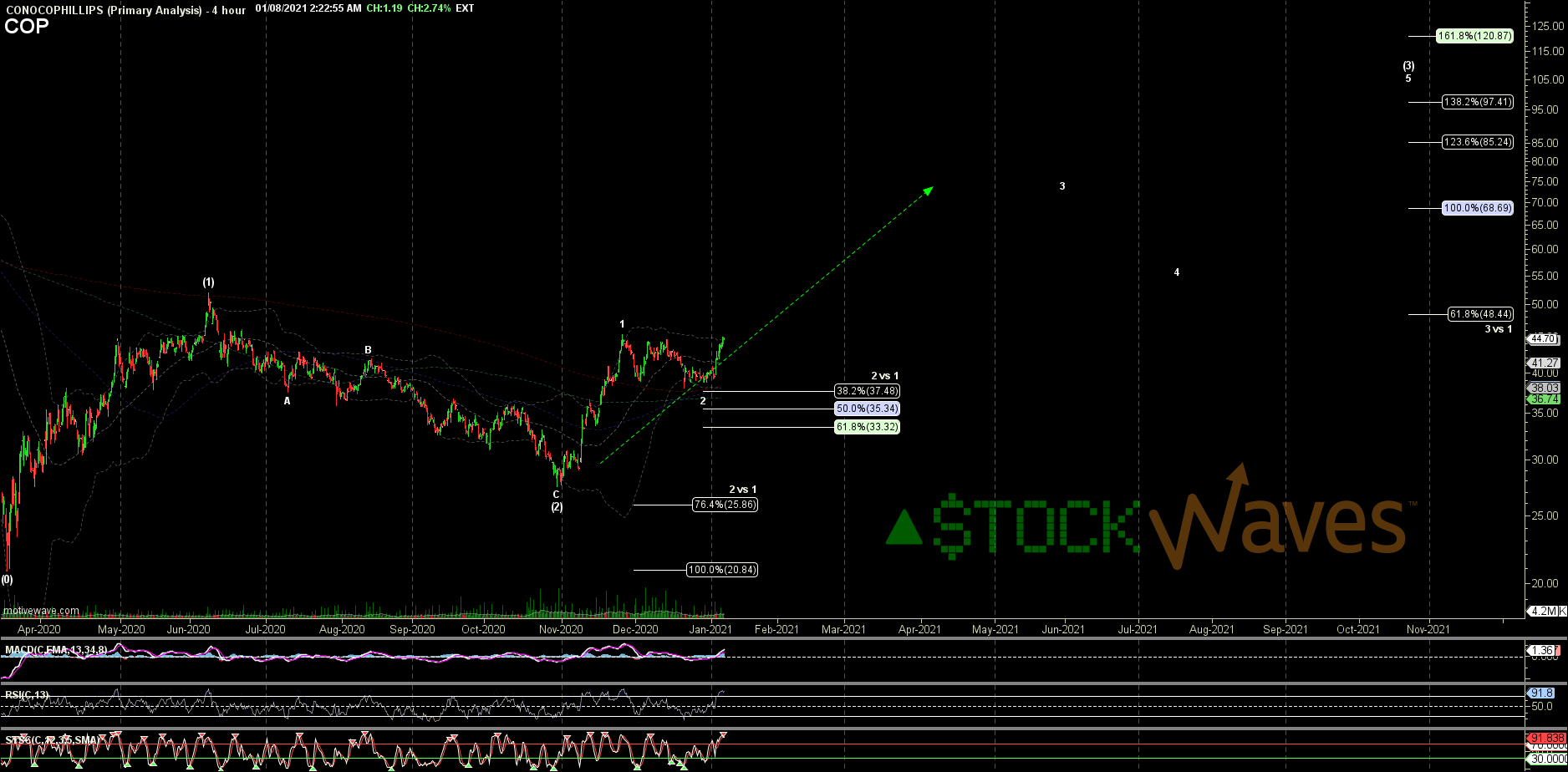The width and height of the screenshot is (1568, 772).
Task: Click the Elliott wave (1) label
Action: tap(209, 283)
